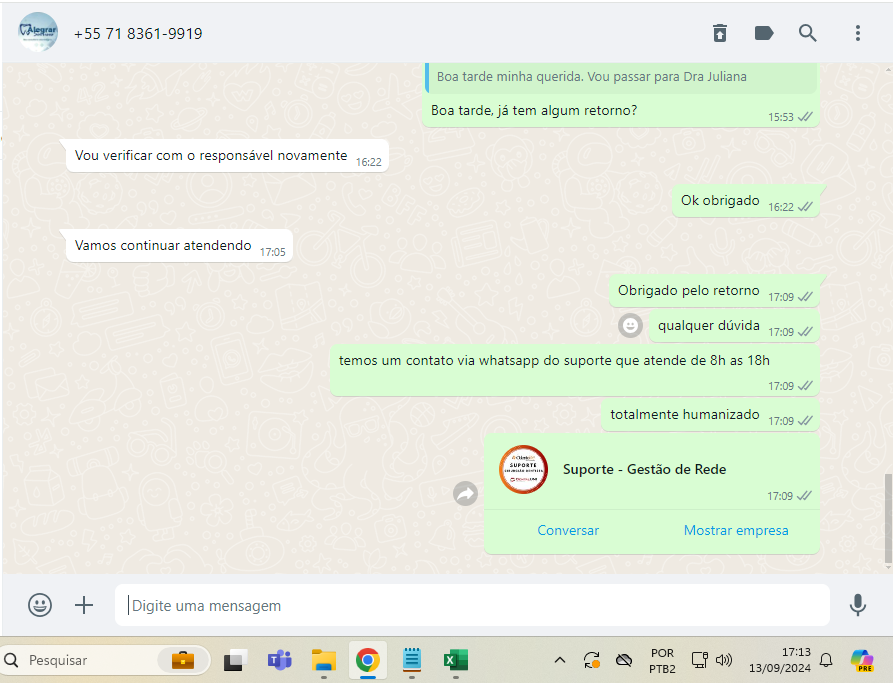
Task: Select the 'Obrigado pelo retorno' message
Action: pos(689,291)
